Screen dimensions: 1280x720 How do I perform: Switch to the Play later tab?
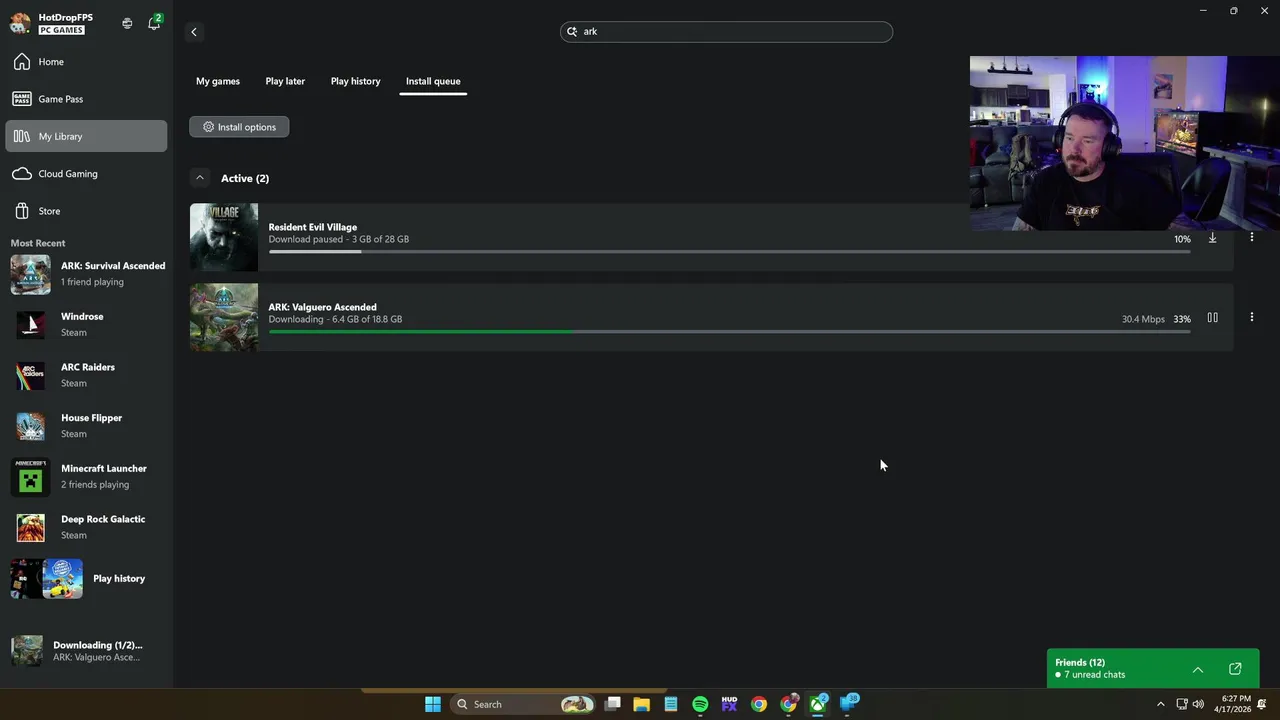pos(285,81)
